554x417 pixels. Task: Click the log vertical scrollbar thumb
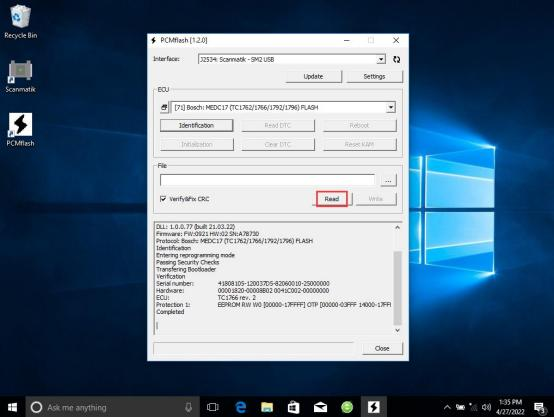coord(397,288)
